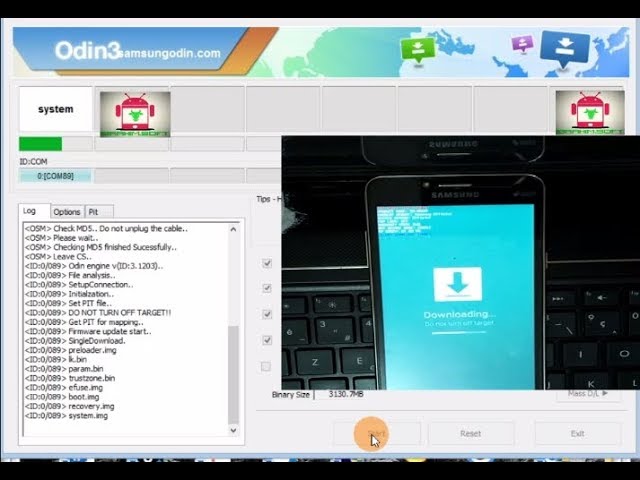Click the Start button

pos(377,433)
